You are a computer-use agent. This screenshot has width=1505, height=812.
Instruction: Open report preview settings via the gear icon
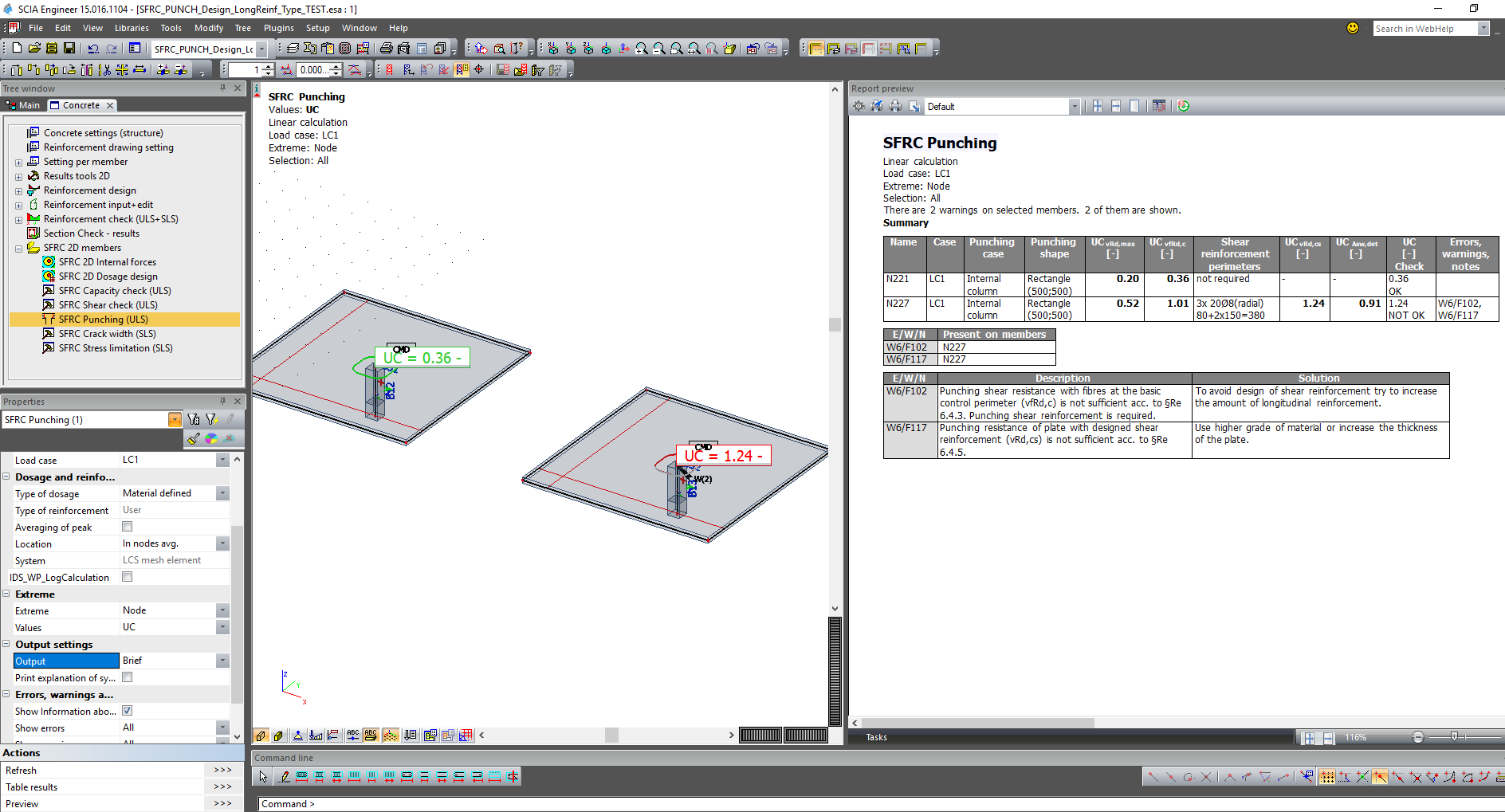(859, 106)
